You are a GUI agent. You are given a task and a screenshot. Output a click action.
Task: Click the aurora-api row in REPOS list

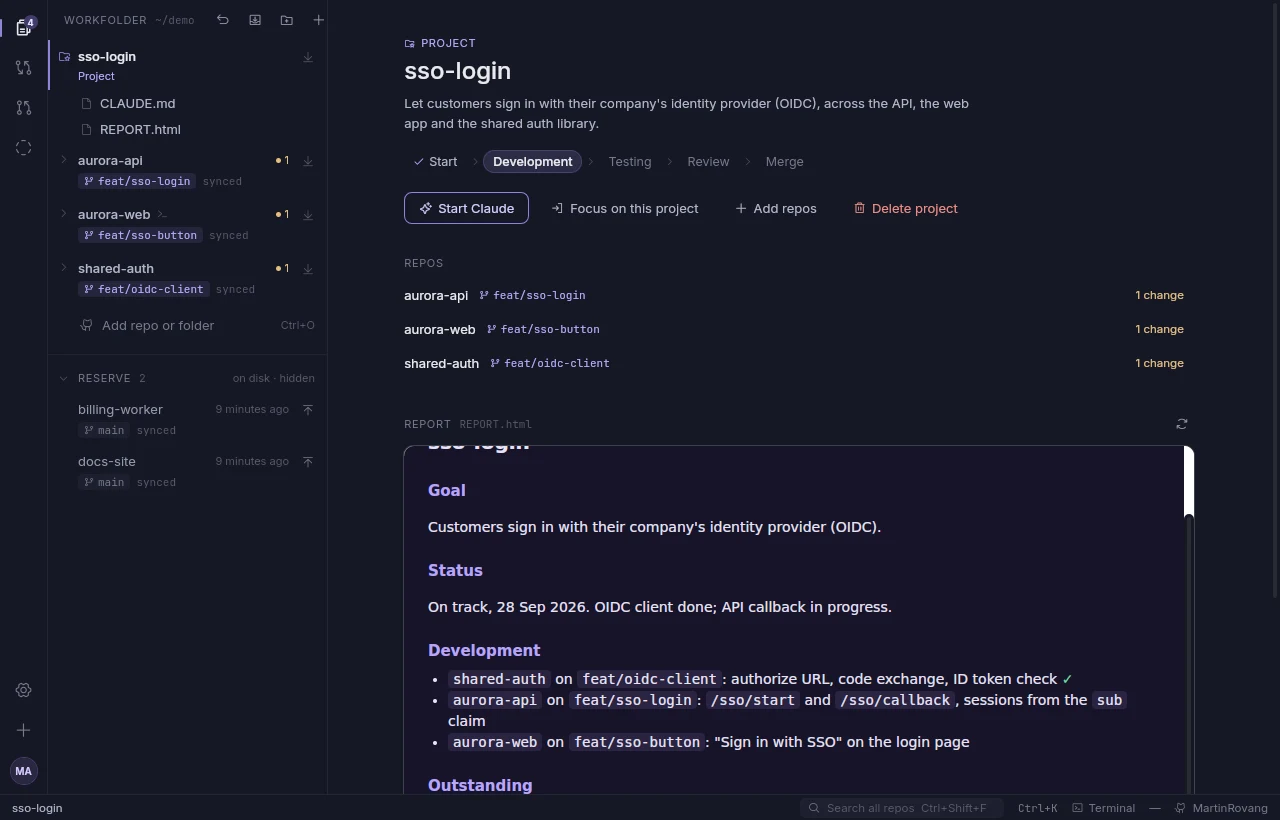[794, 295]
